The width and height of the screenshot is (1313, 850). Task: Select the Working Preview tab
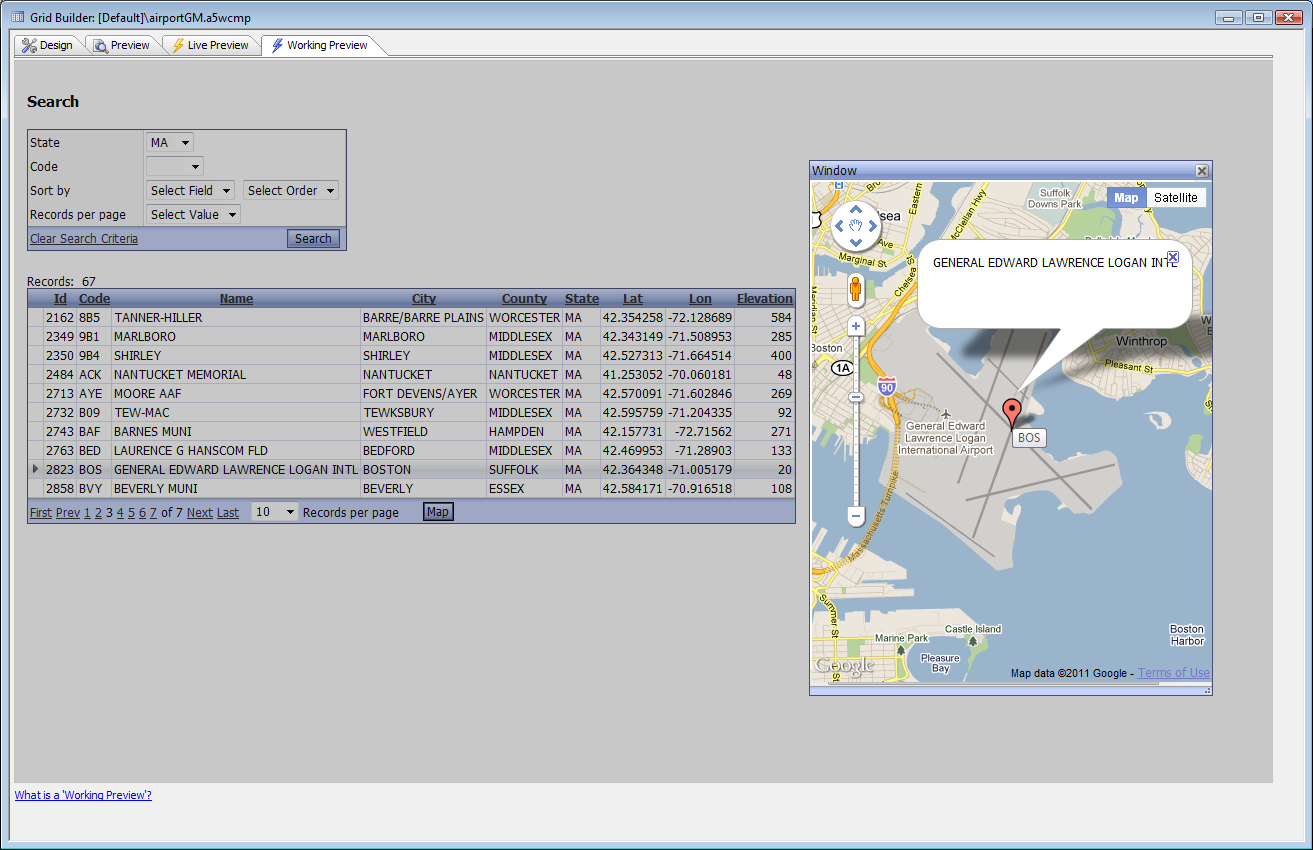pyautogui.click(x=320, y=45)
